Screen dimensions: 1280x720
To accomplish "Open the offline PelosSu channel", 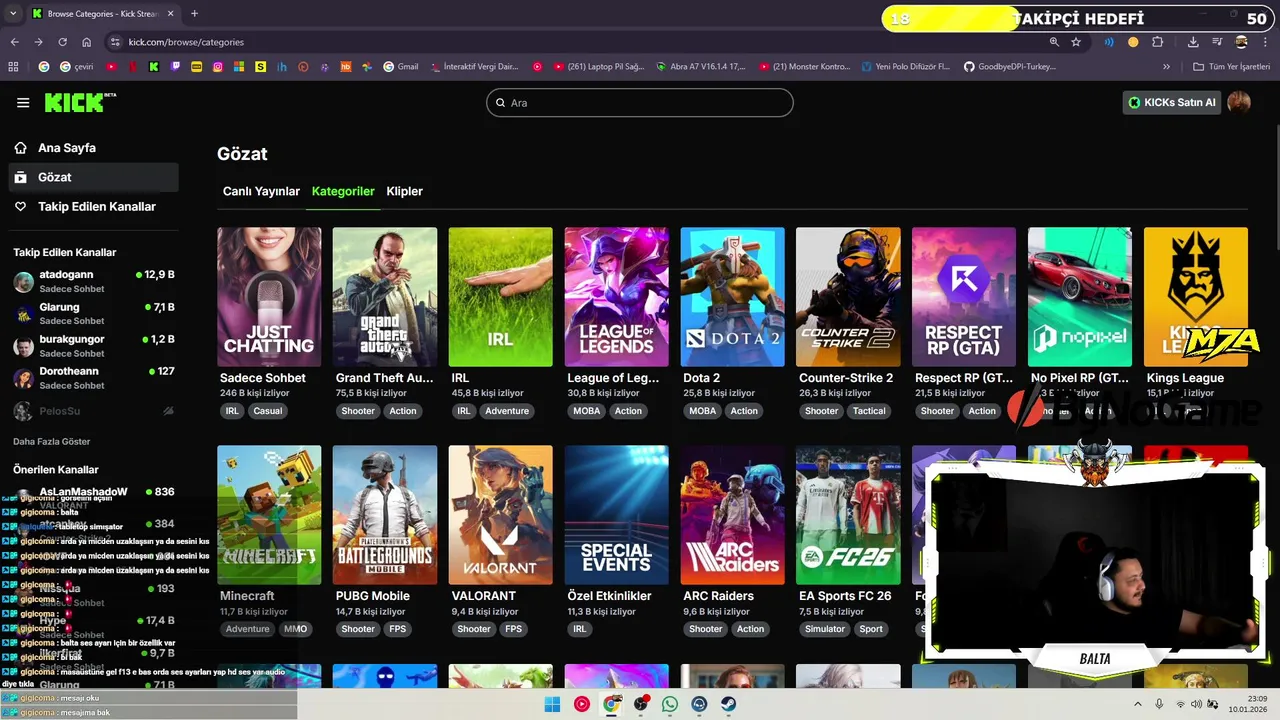I will 95,411.
